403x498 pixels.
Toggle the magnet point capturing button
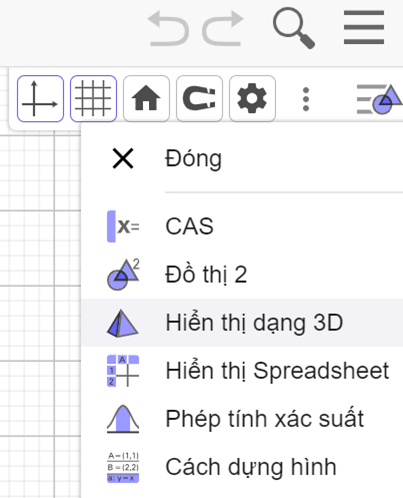click(x=199, y=99)
